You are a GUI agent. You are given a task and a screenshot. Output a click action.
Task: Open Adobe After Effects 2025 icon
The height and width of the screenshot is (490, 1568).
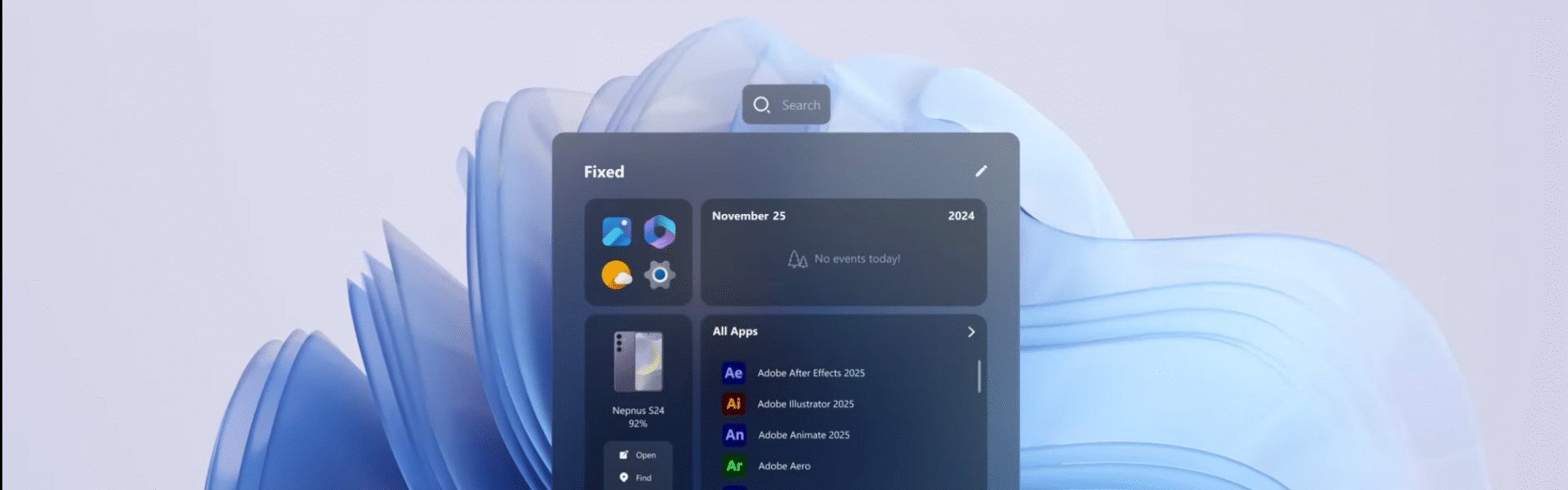click(733, 373)
